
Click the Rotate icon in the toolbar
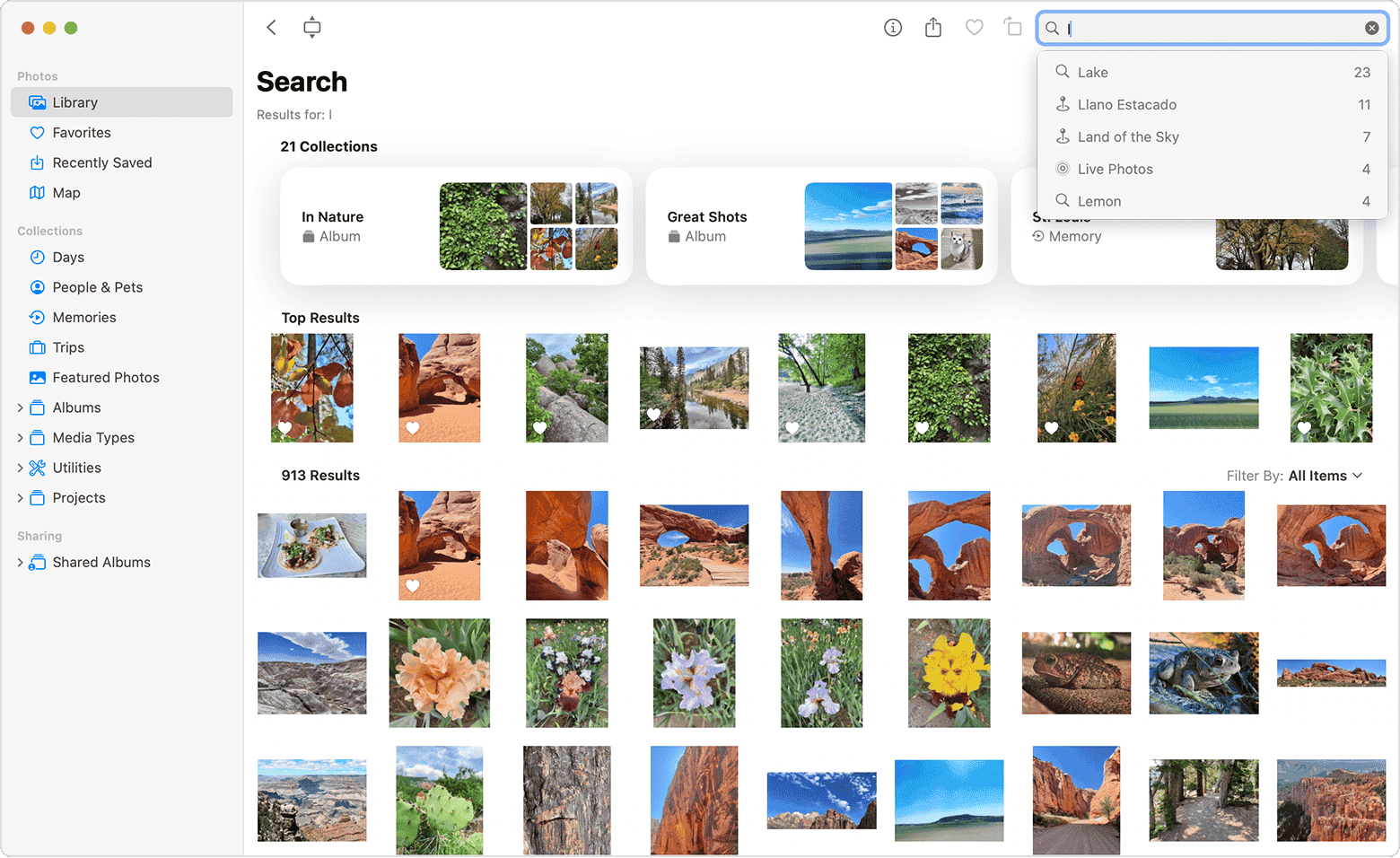(1012, 27)
